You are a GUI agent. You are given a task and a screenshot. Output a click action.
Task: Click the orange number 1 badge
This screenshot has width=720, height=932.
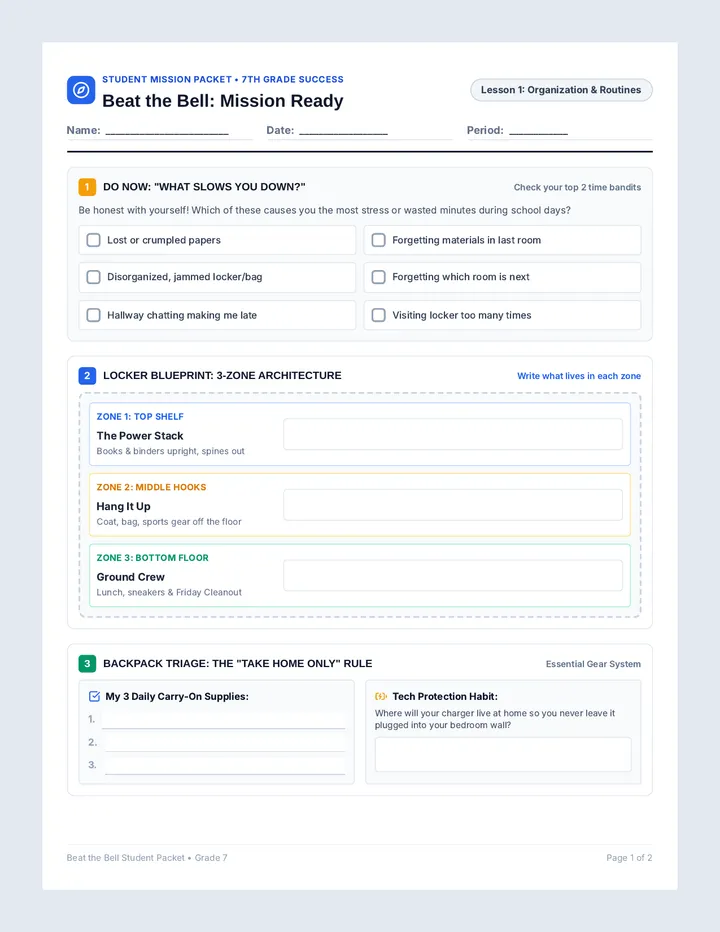[x=87, y=187]
